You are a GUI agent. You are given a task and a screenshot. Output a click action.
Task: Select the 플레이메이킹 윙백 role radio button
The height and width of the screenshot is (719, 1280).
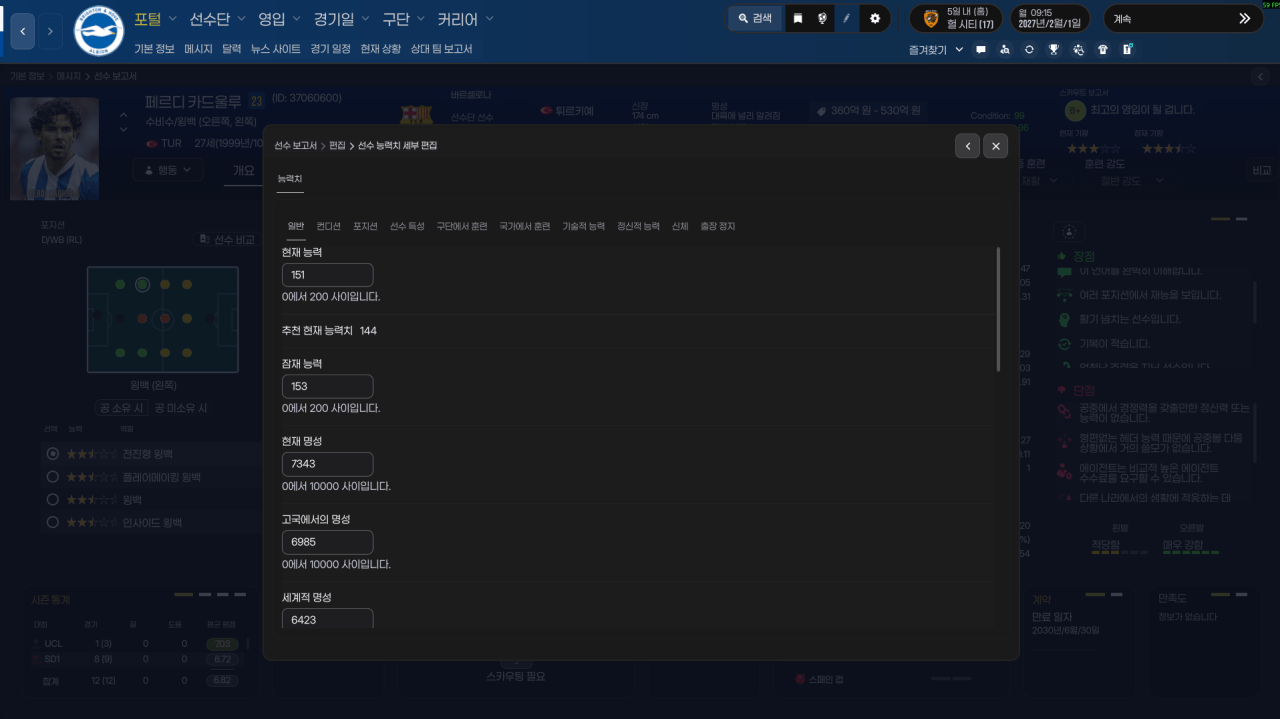[x=53, y=477]
